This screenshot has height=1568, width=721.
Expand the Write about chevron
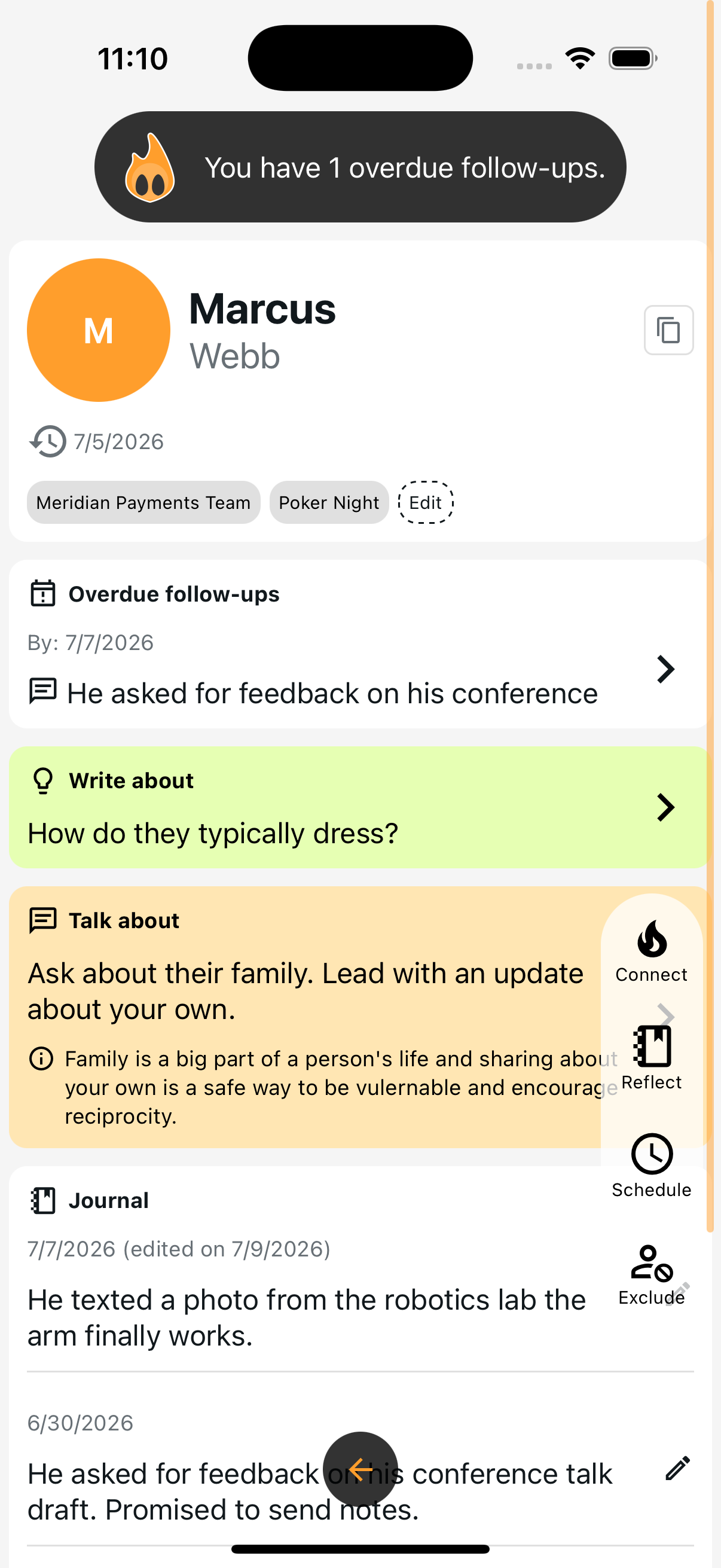pos(665,807)
